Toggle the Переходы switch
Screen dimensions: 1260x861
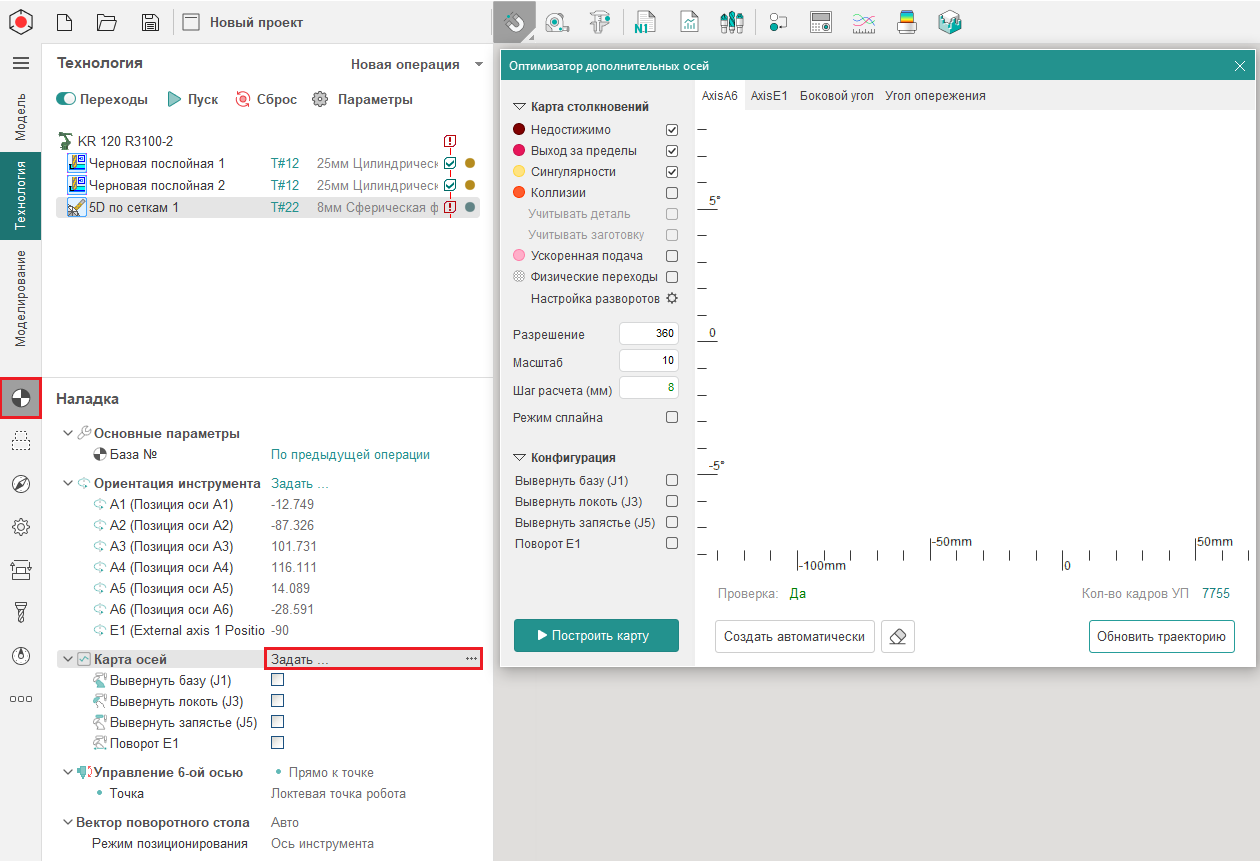pos(66,99)
